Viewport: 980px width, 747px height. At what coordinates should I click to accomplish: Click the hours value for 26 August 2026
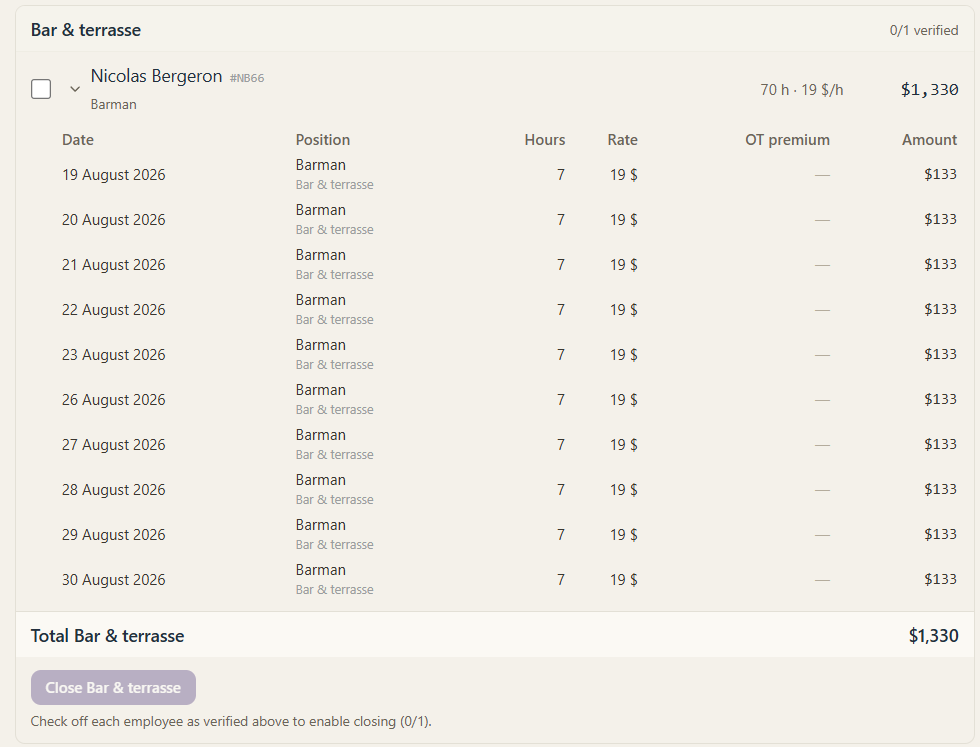pyautogui.click(x=561, y=399)
